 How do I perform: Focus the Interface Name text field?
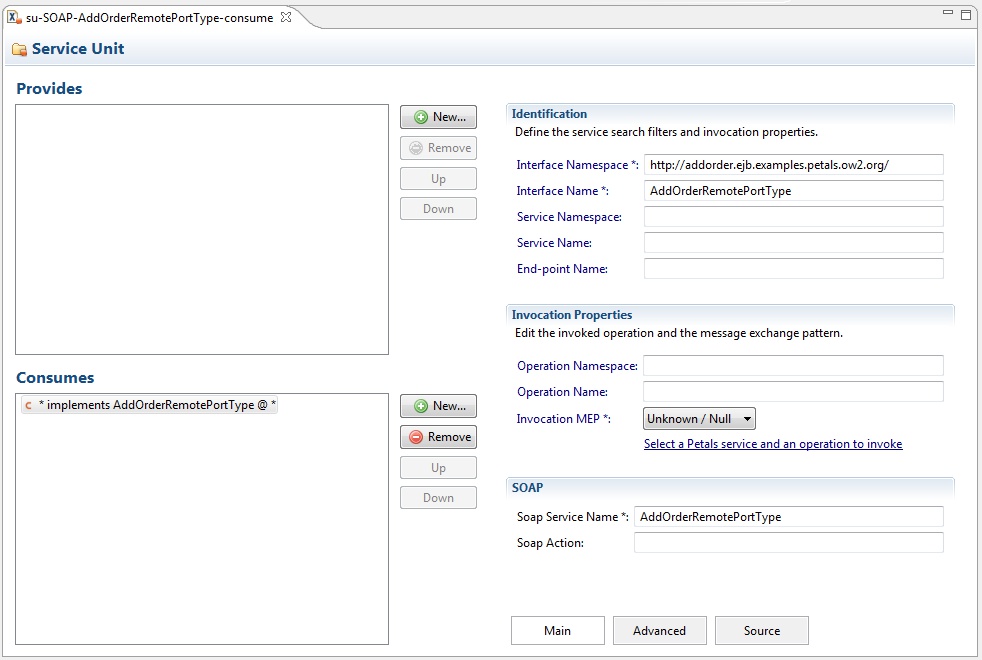coord(793,191)
